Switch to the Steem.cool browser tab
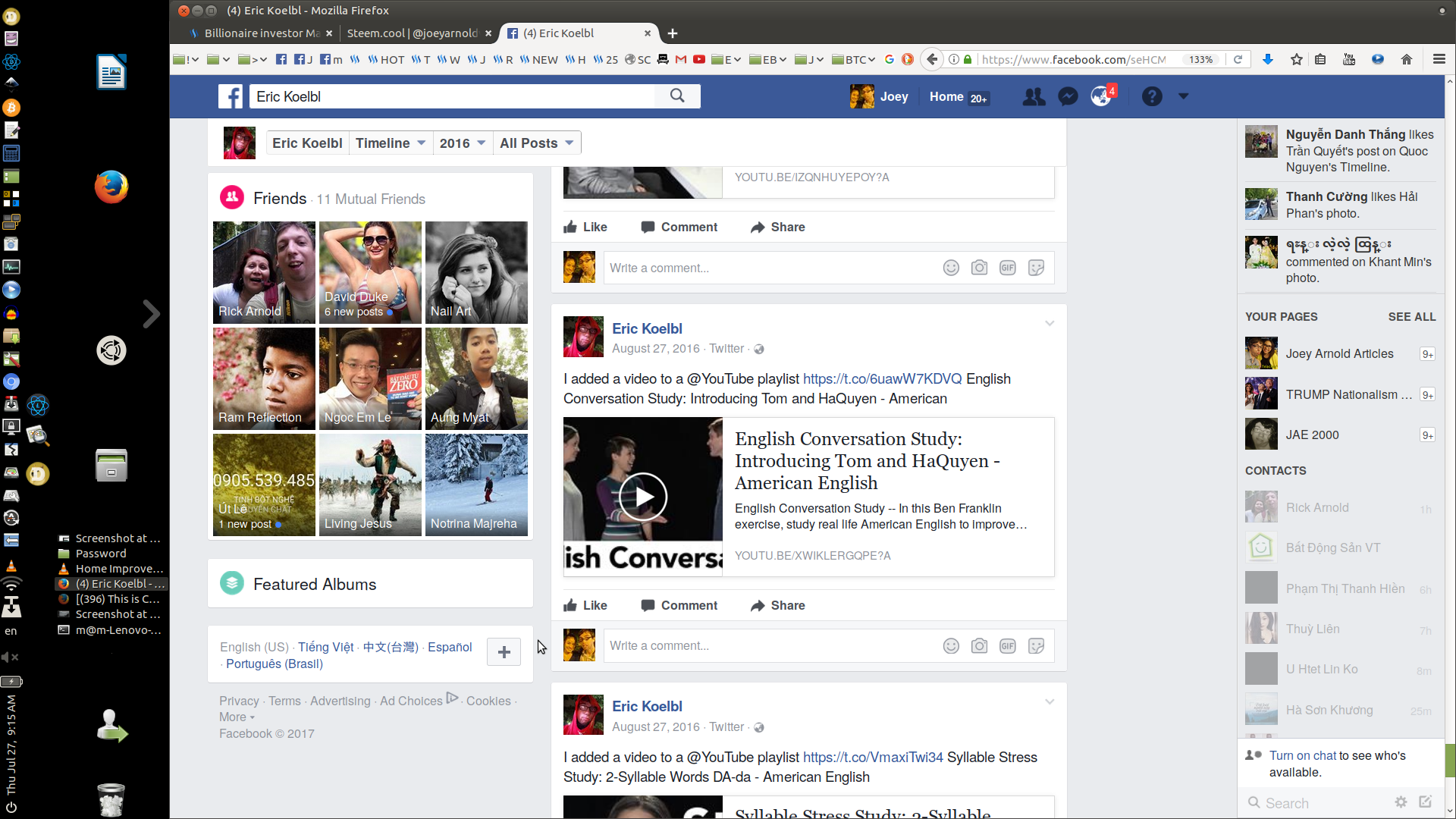Screen dimensions: 1456x819 click(x=413, y=33)
